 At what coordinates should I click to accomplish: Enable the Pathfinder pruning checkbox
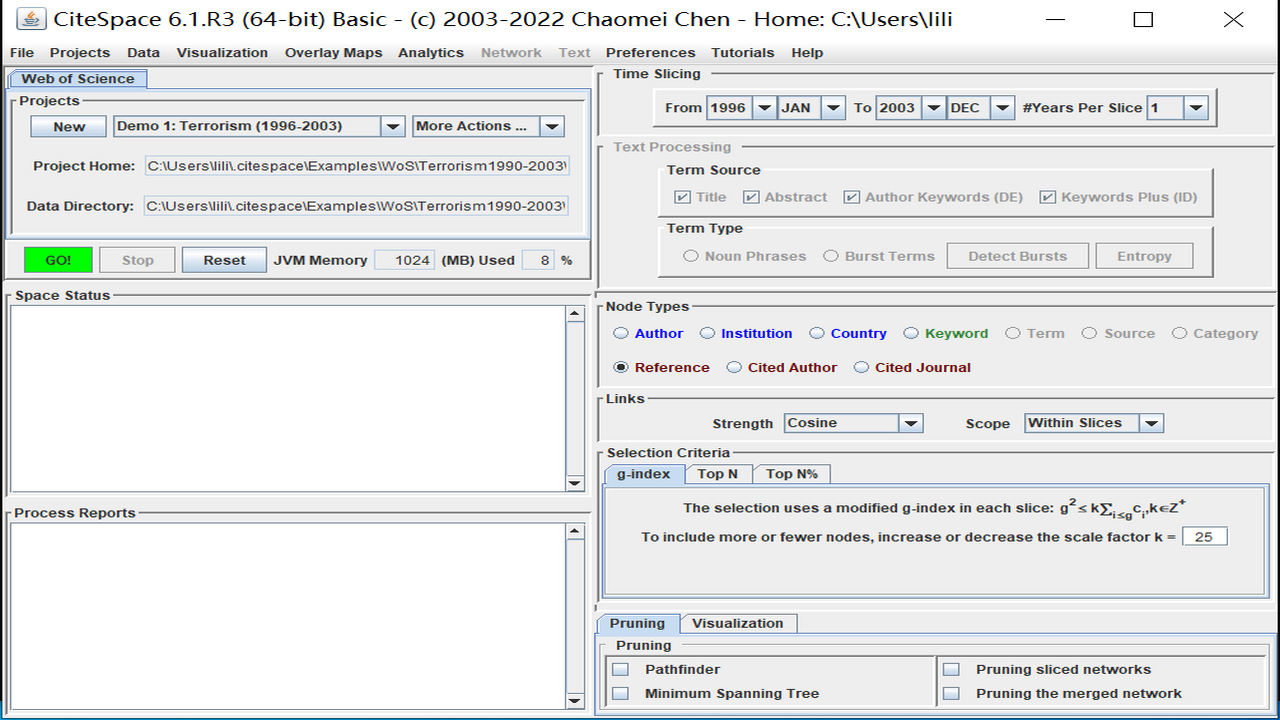coord(621,670)
